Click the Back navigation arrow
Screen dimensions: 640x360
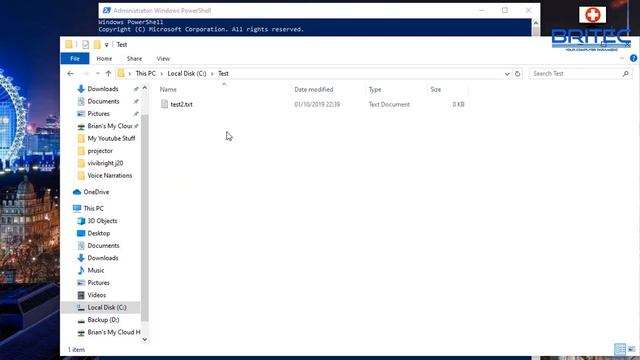(x=71, y=73)
